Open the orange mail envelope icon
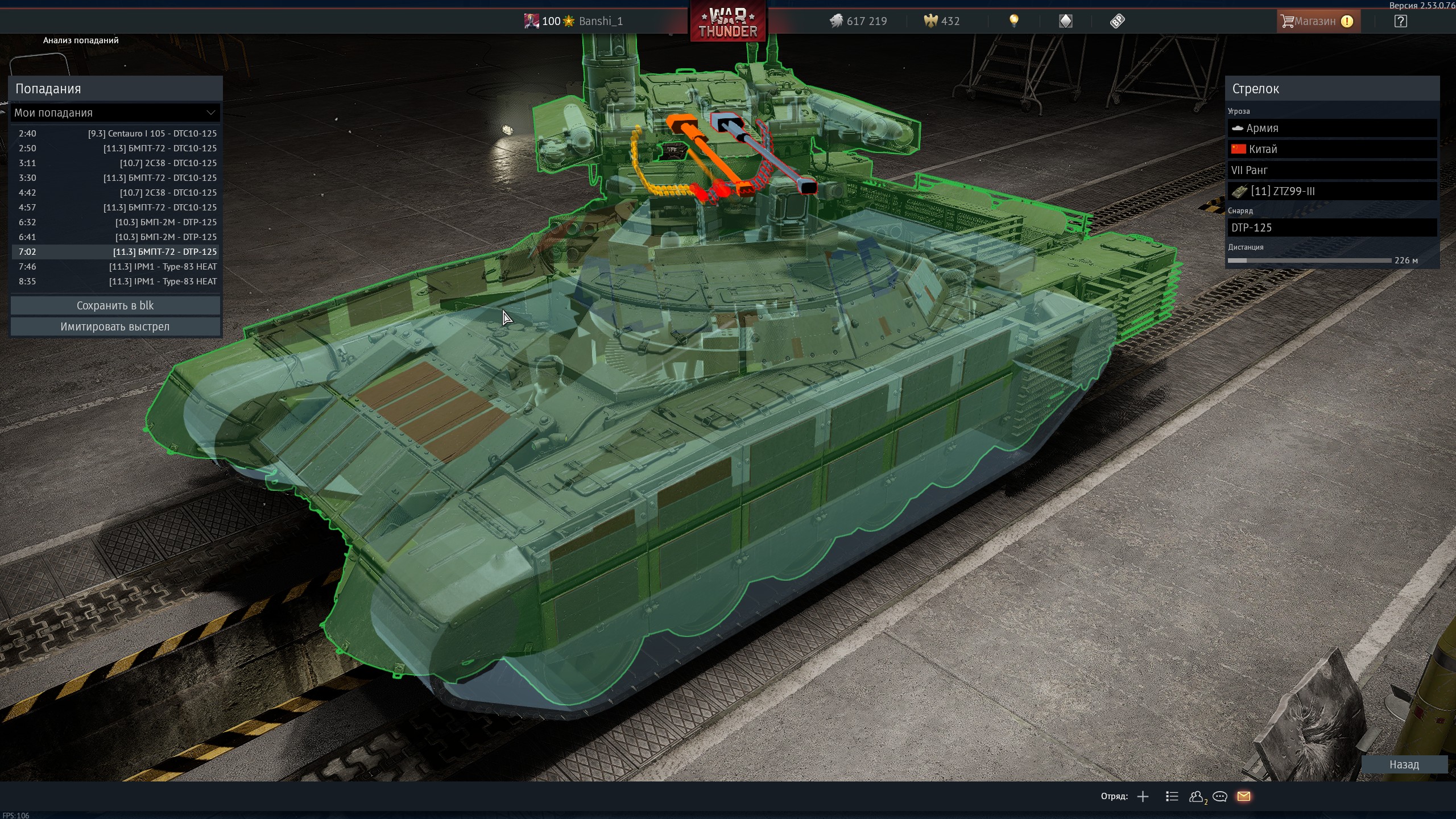The width and height of the screenshot is (1456, 819). 1244,796
